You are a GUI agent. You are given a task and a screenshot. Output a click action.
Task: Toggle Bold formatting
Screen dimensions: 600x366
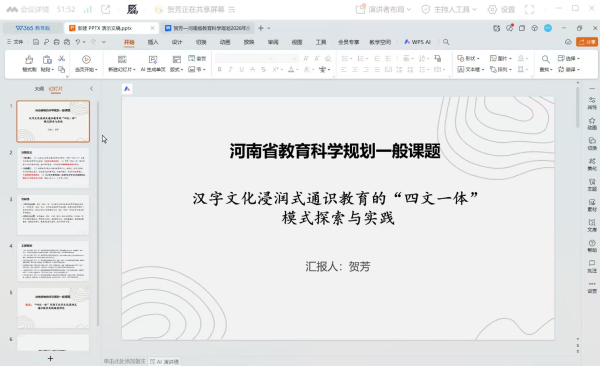coord(219,69)
